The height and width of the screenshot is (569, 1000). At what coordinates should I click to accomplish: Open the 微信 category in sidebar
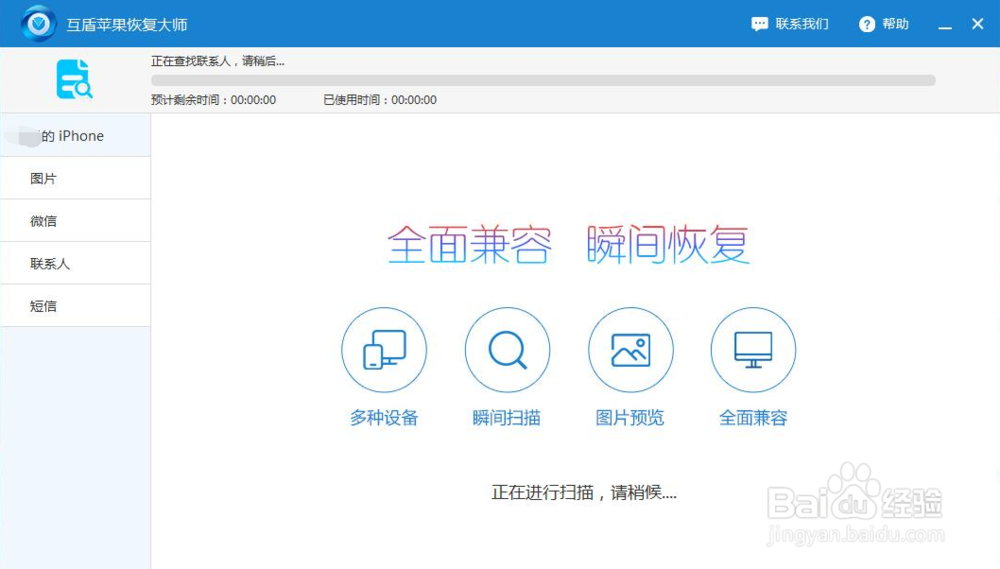[x=75, y=221]
